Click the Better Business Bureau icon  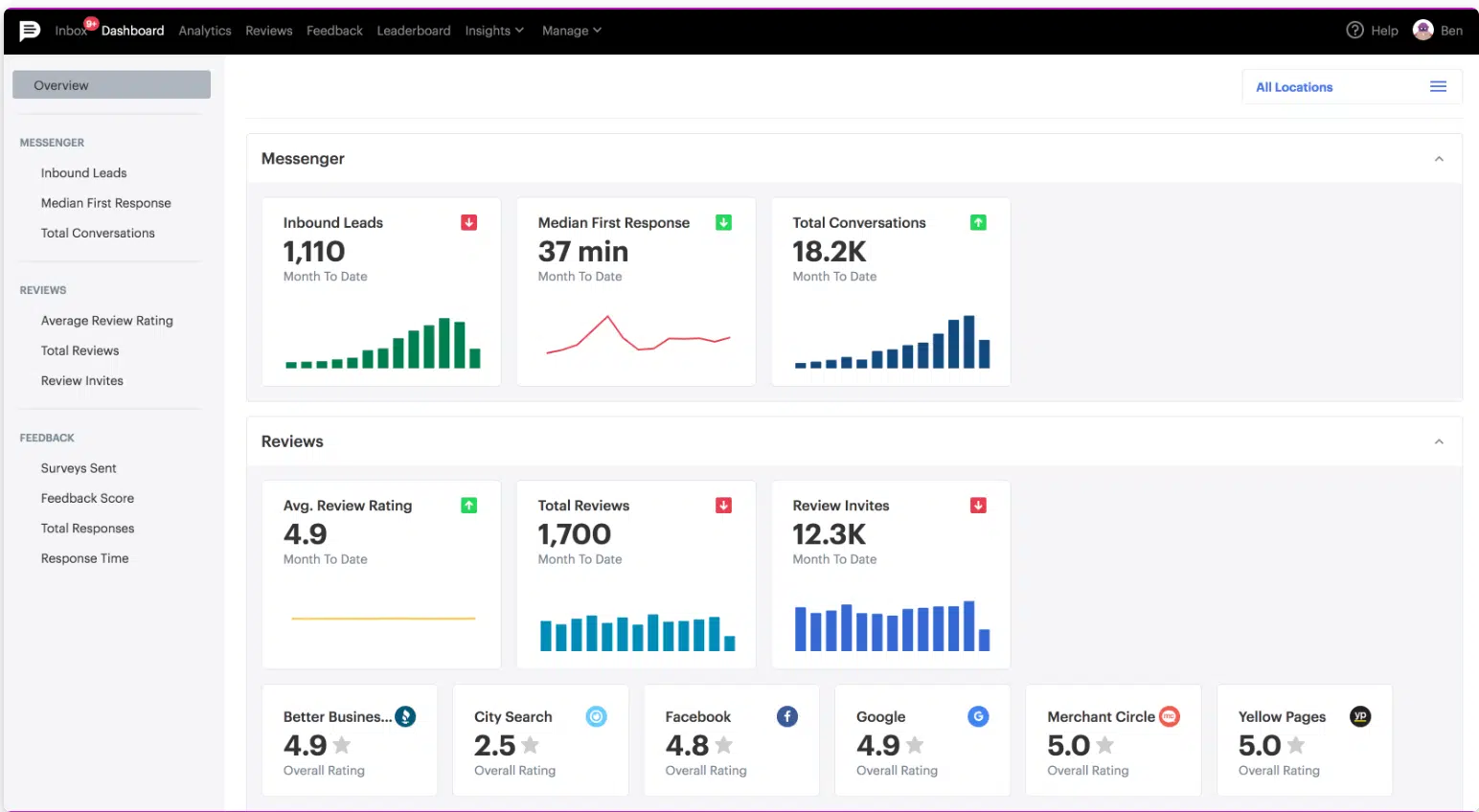[x=405, y=715]
